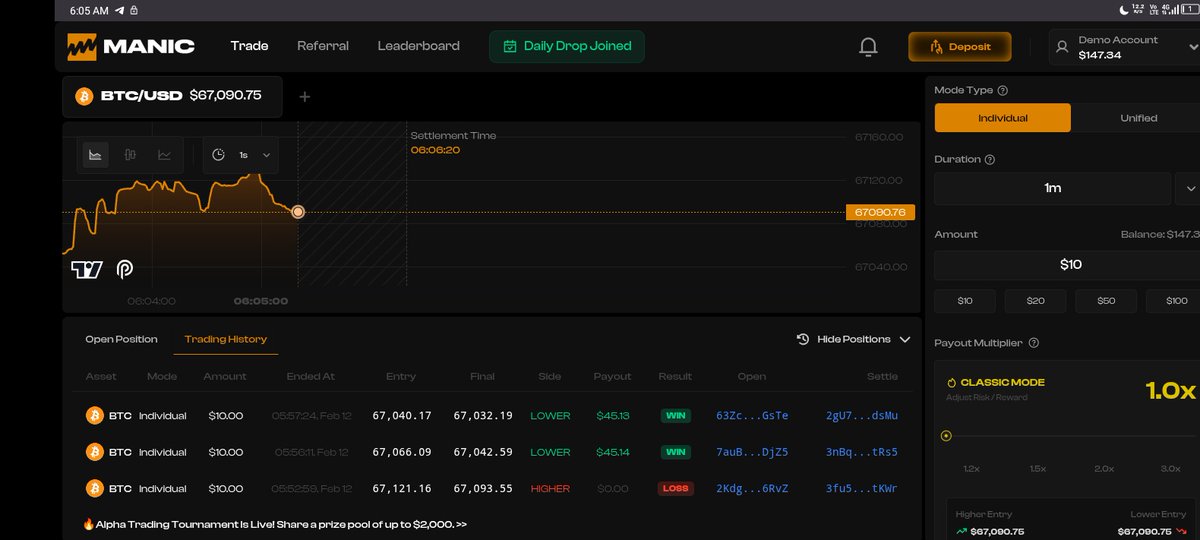Click the Demo Account user icon

(1063, 47)
